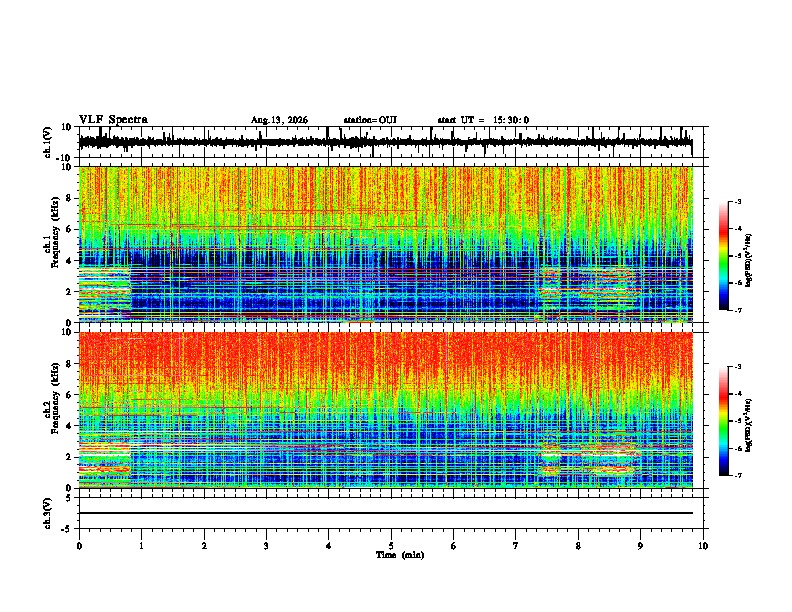This screenshot has width=792, height=612.
Task: Click the ch.3 flat voltage line
Action: pyautogui.click(x=385, y=513)
